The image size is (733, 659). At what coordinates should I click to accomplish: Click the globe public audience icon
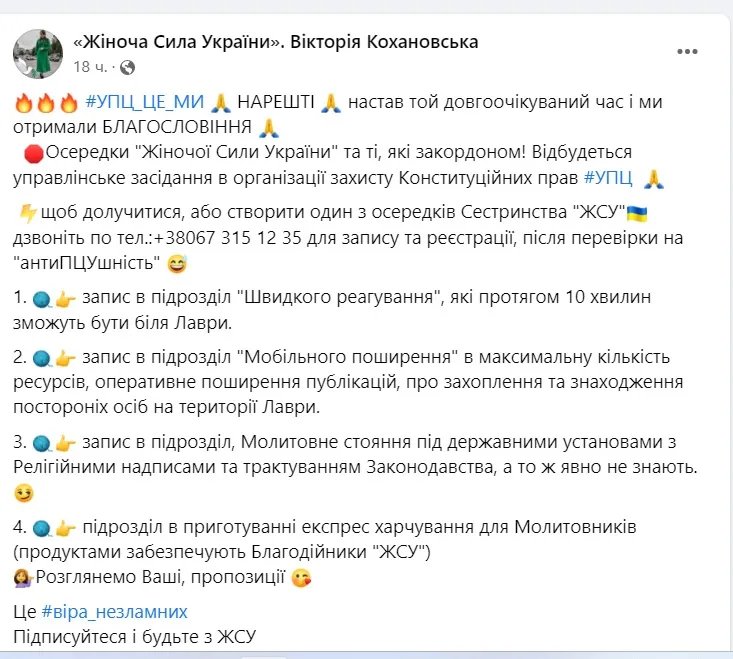(127, 67)
